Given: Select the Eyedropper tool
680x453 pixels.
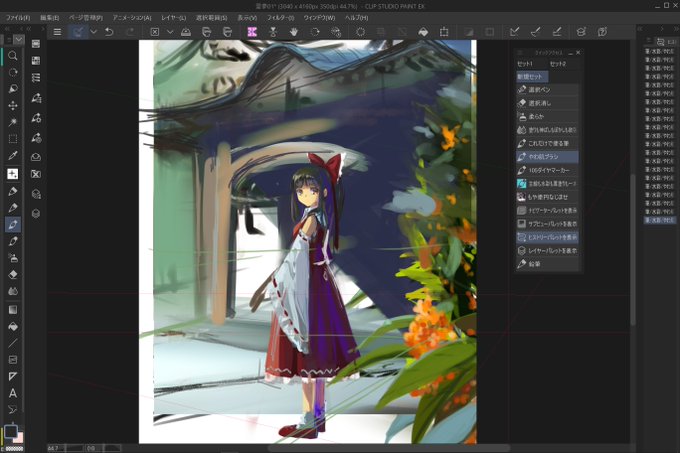Looking at the screenshot, I should point(13,155).
